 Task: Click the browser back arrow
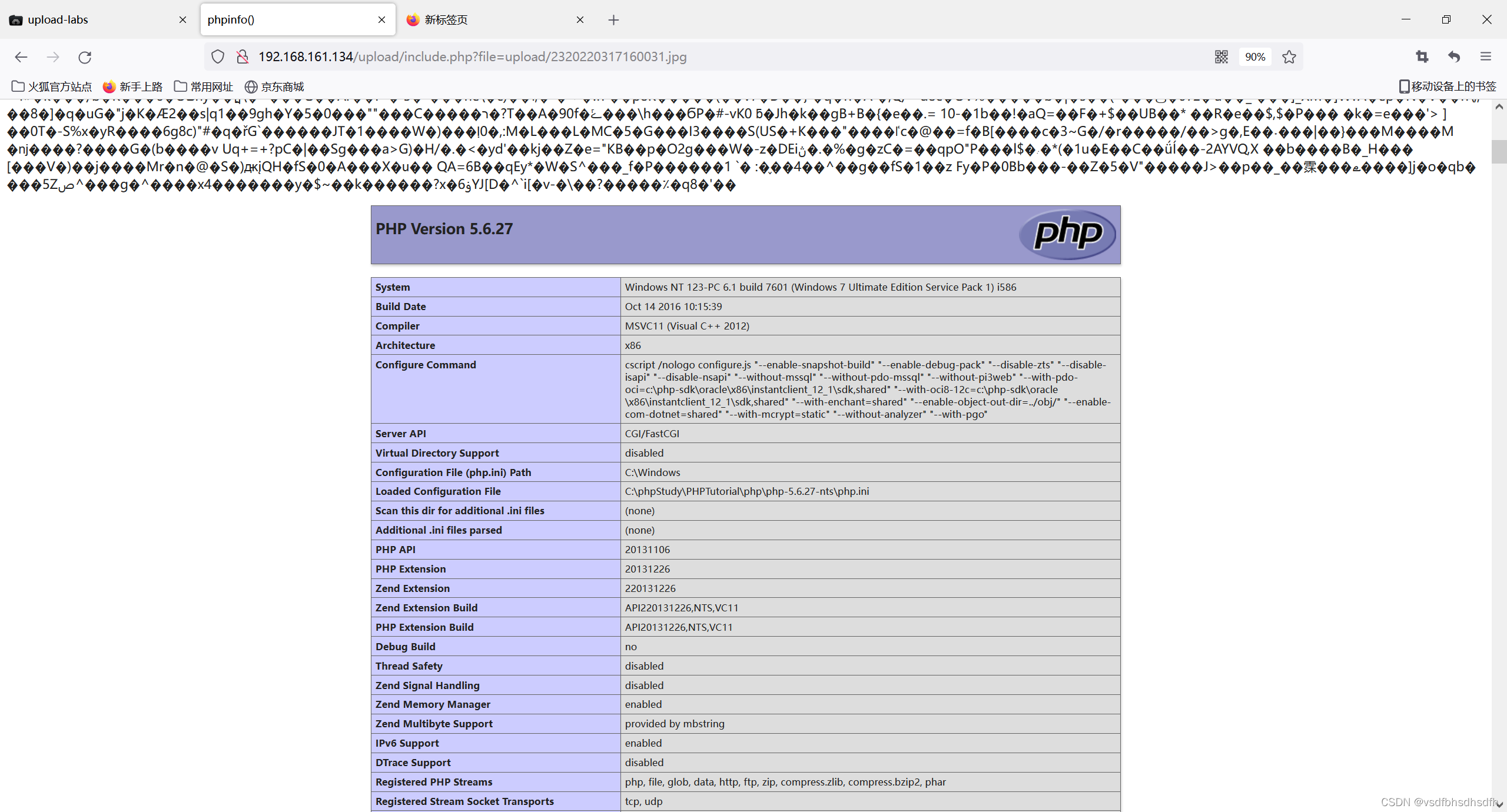click(21, 57)
